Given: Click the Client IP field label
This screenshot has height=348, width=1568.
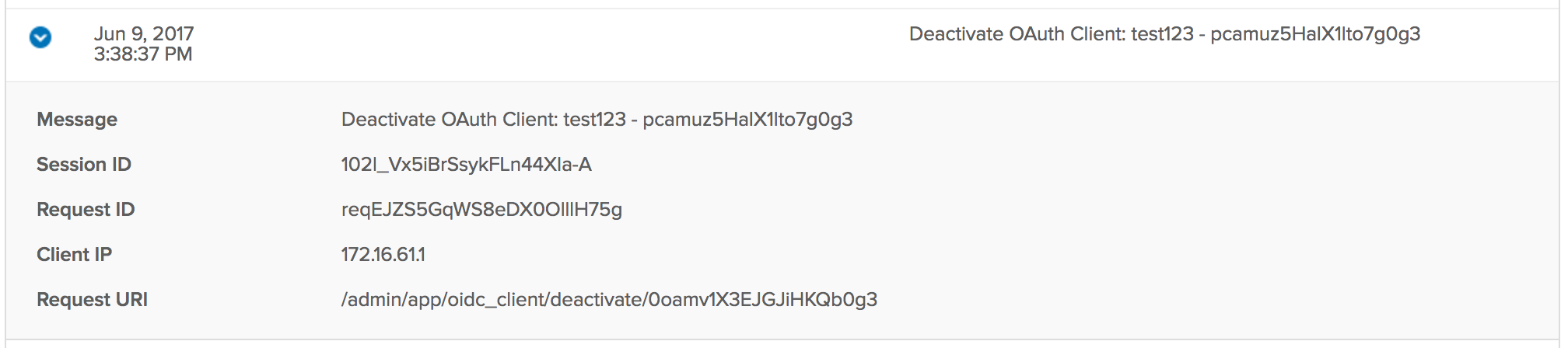Looking at the screenshot, I should point(75,255).
